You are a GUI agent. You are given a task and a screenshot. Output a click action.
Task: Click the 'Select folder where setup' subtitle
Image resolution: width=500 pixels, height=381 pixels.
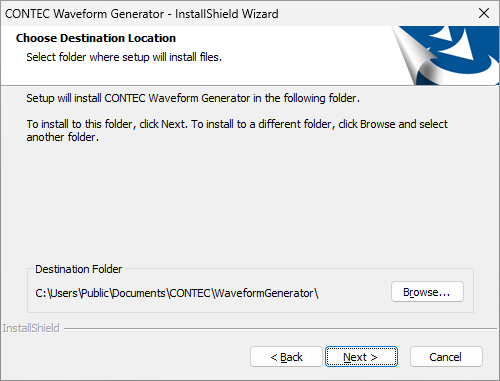coord(124,57)
